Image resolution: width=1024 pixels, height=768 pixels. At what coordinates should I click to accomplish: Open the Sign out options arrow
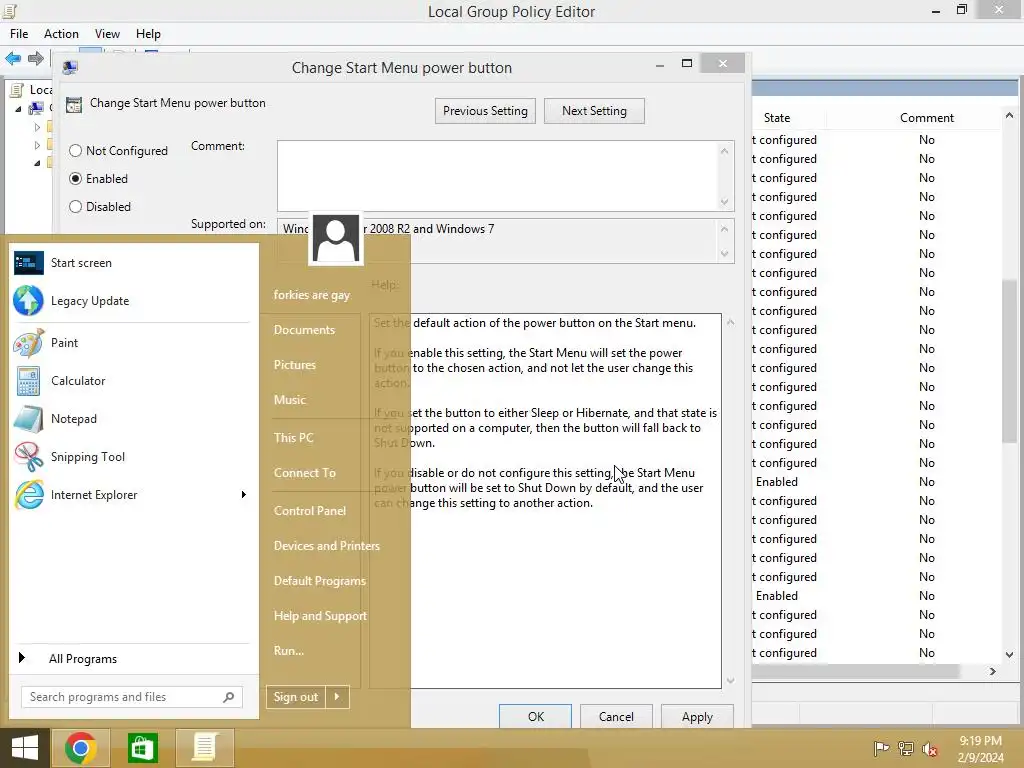point(337,697)
